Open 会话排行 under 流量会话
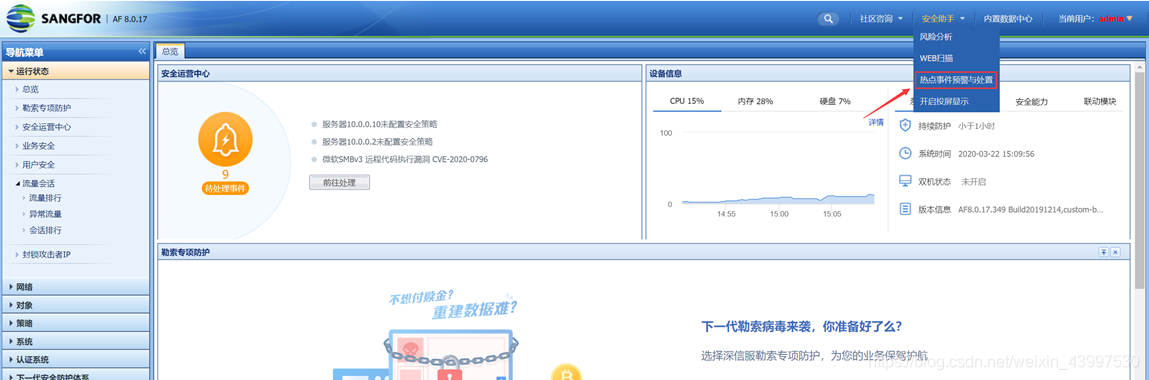The height and width of the screenshot is (380, 1149). [45, 230]
